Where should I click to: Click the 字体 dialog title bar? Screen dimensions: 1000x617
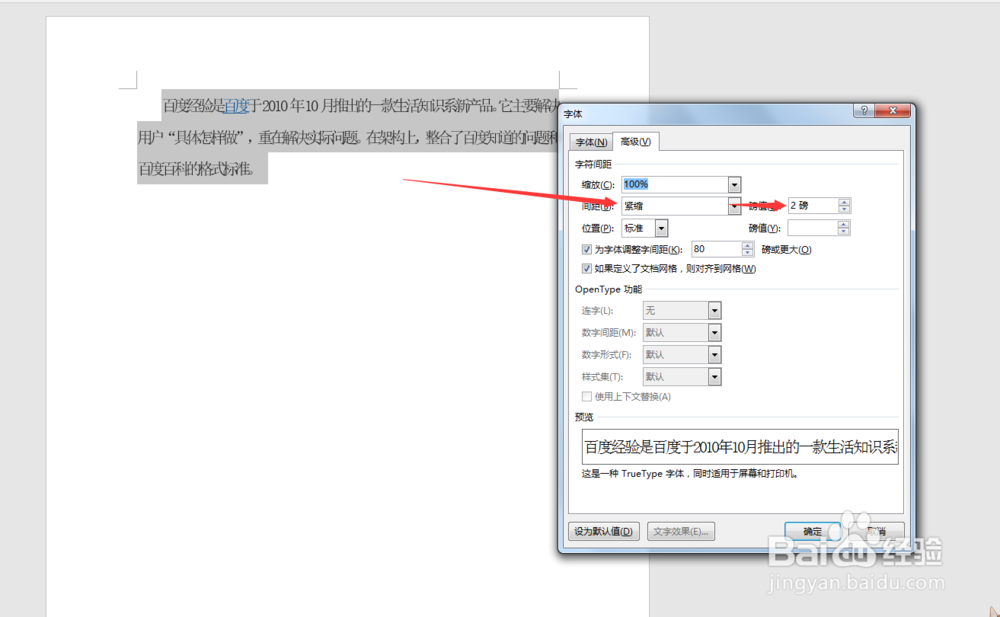(707, 113)
